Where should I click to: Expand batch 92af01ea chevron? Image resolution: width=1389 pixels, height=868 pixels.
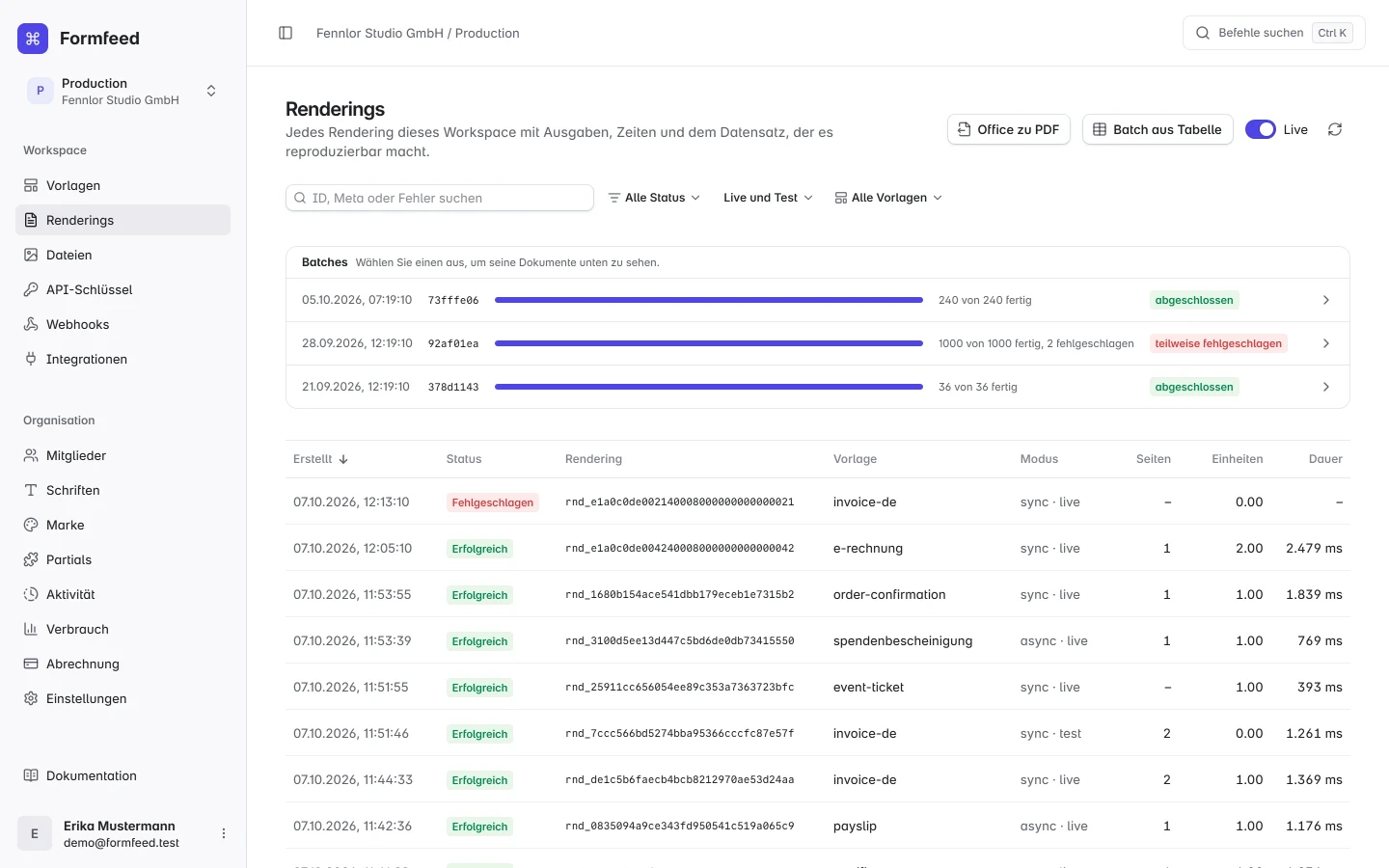(x=1326, y=343)
